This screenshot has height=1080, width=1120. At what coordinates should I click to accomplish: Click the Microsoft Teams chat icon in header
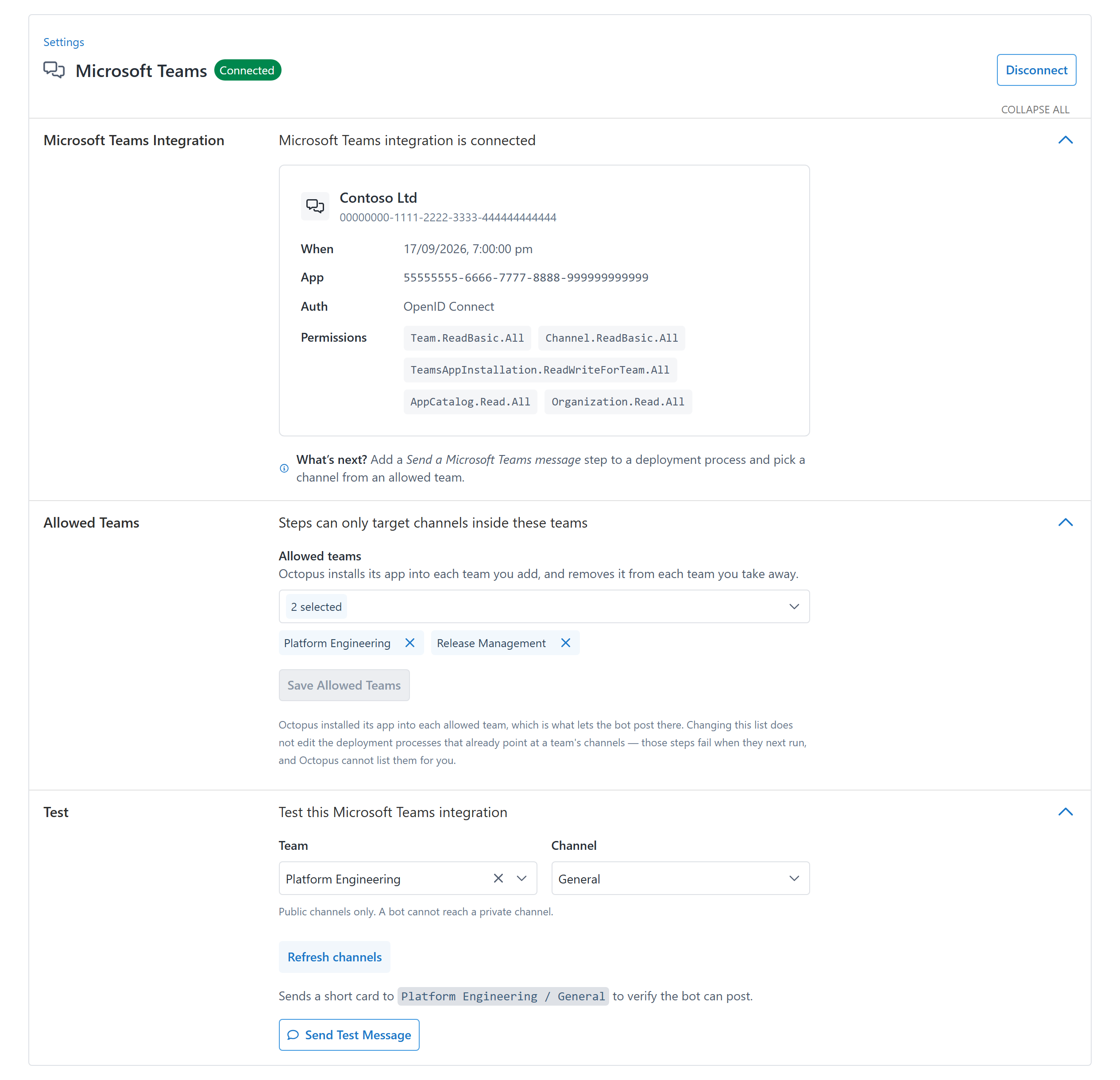click(x=54, y=70)
